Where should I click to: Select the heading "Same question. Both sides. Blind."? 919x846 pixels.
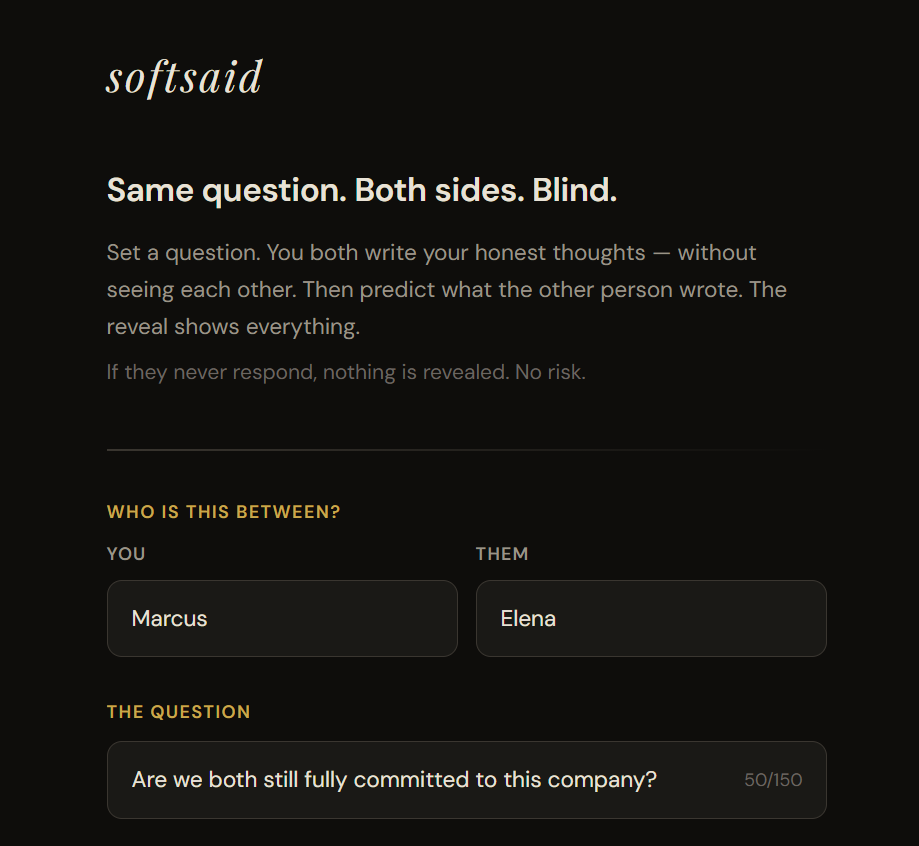click(361, 189)
